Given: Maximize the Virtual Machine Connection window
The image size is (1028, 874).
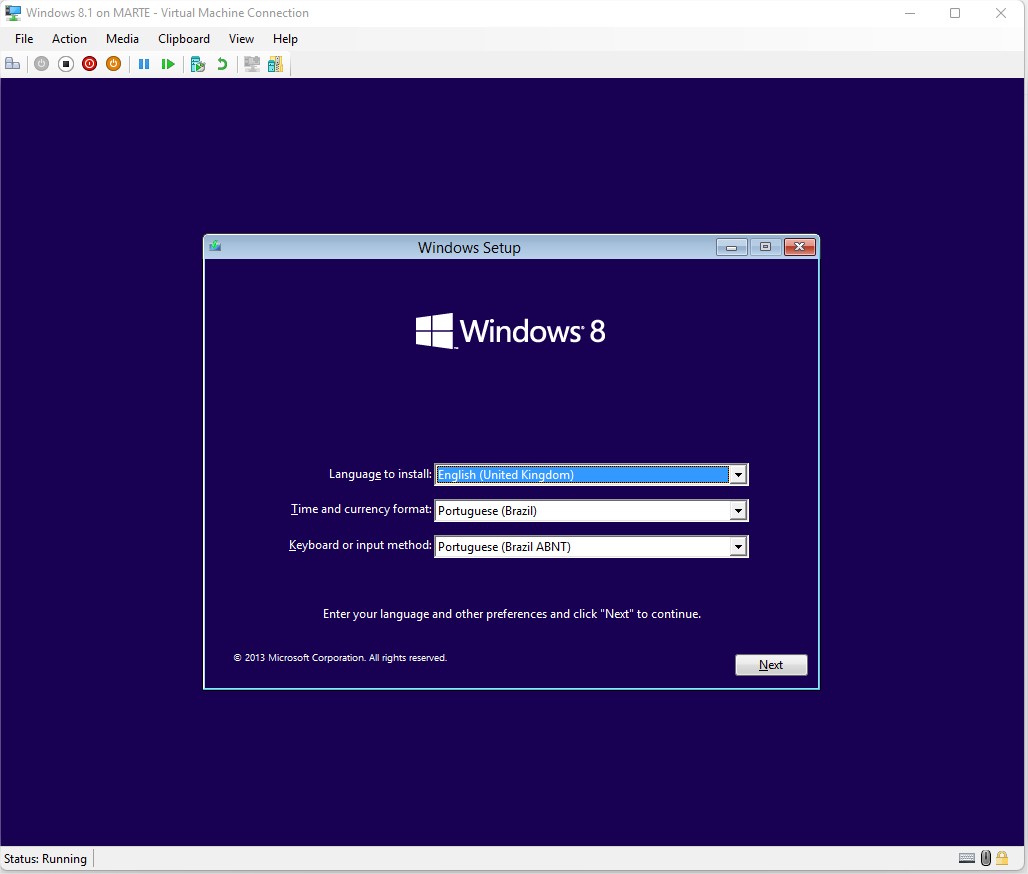Looking at the screenshot, I should click(x=955, y=13).
